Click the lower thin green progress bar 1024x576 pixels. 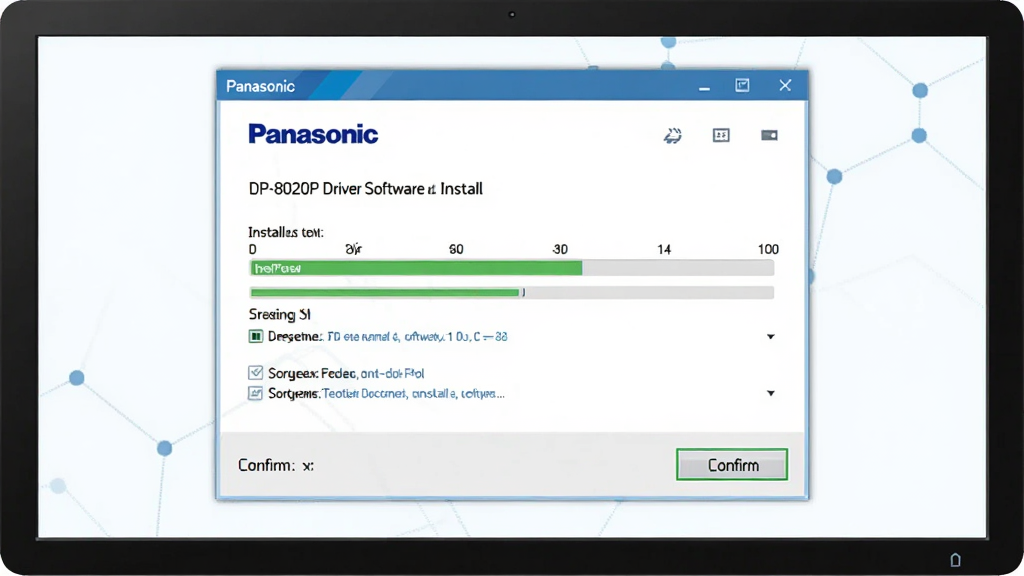385,293
